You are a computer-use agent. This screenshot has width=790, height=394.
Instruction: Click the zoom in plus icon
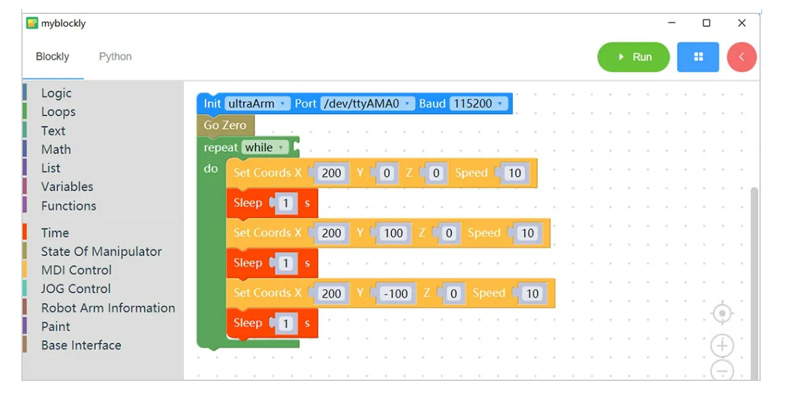[722, 346]
